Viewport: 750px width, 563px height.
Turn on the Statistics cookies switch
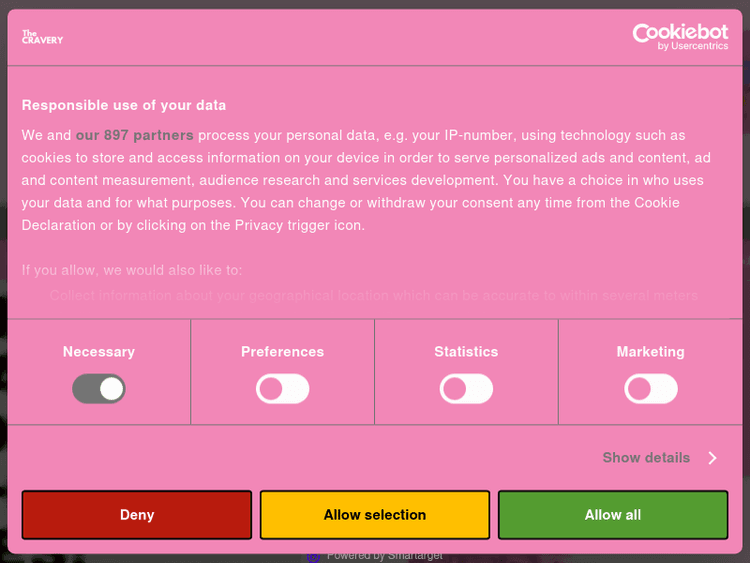click(466, 389)
